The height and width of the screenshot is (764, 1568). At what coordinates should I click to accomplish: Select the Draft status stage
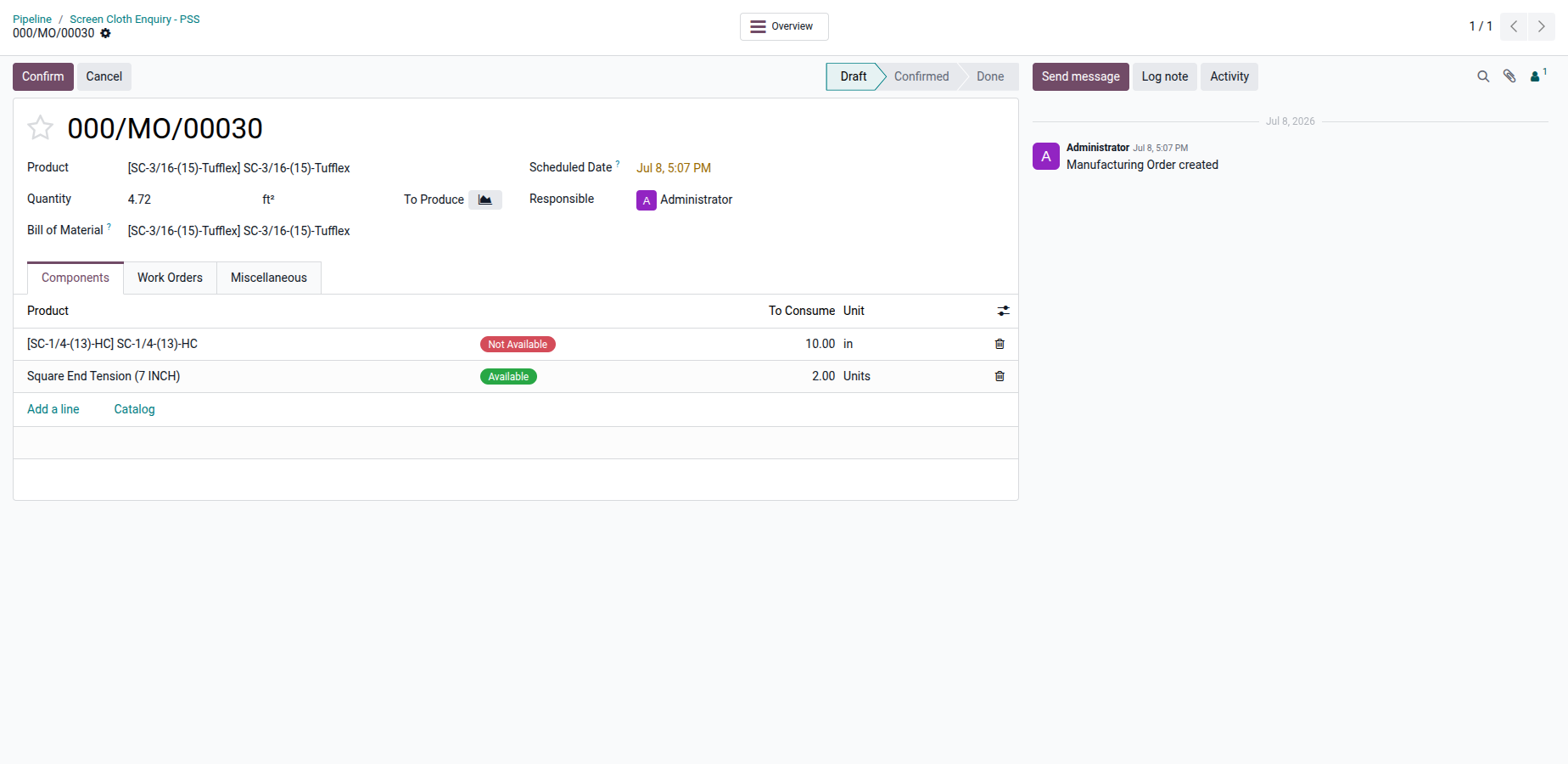coord(853,76)
